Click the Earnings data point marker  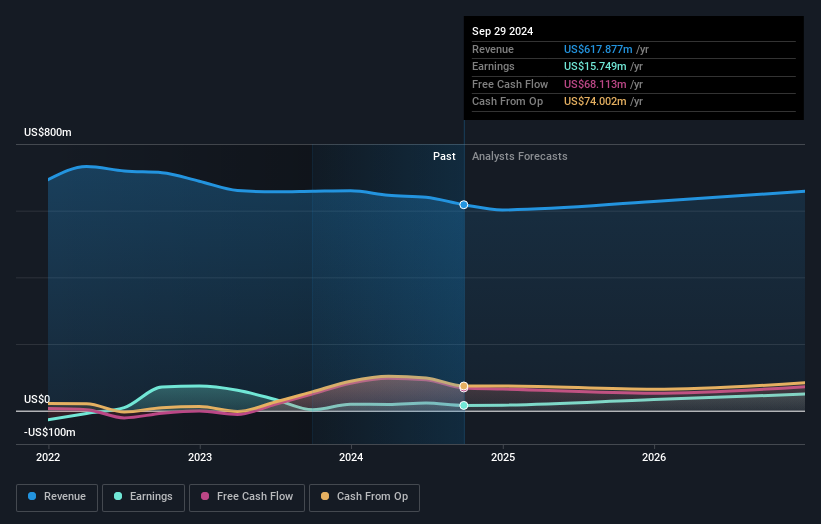point(464,405)
